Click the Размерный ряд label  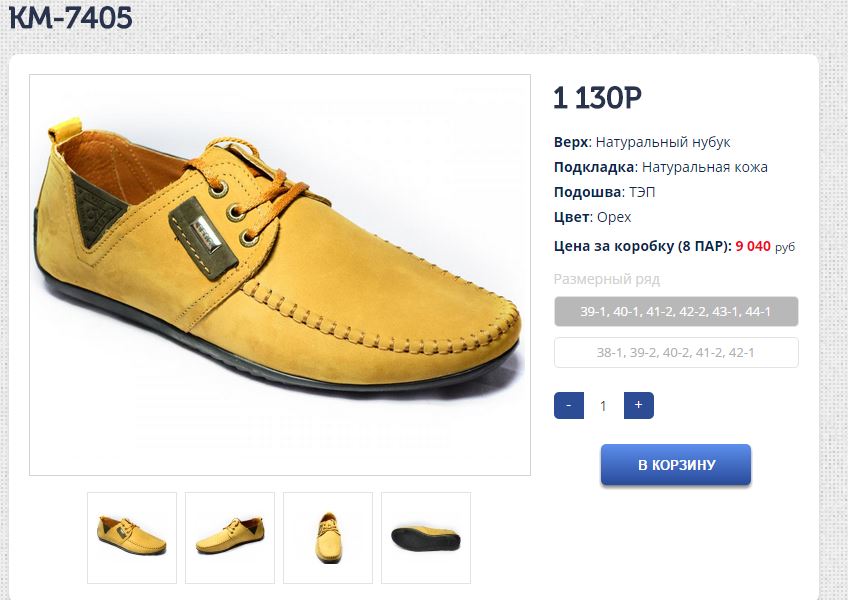tap(607, 279)
